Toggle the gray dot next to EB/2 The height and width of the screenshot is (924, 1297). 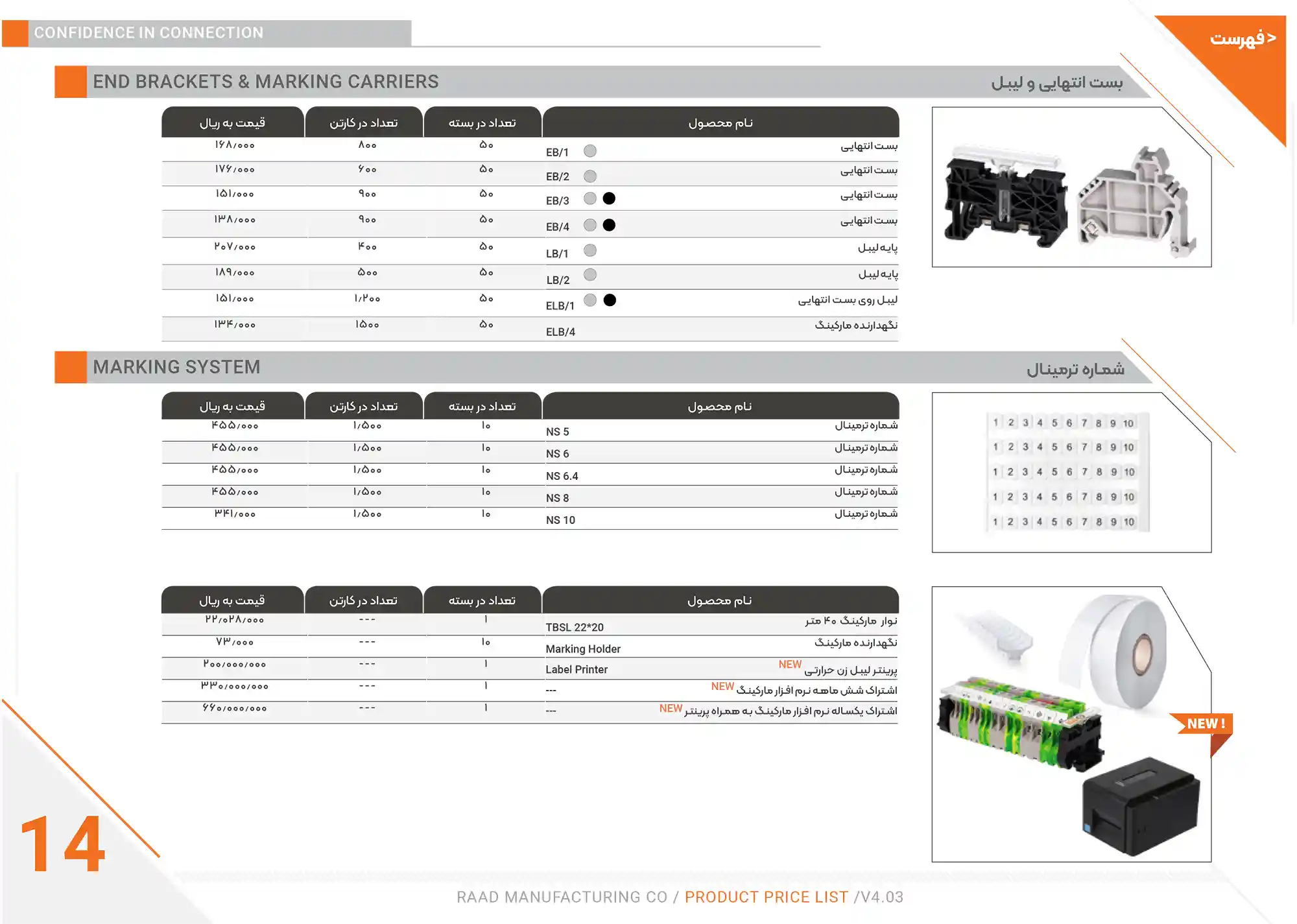click(x=589, y=175)
